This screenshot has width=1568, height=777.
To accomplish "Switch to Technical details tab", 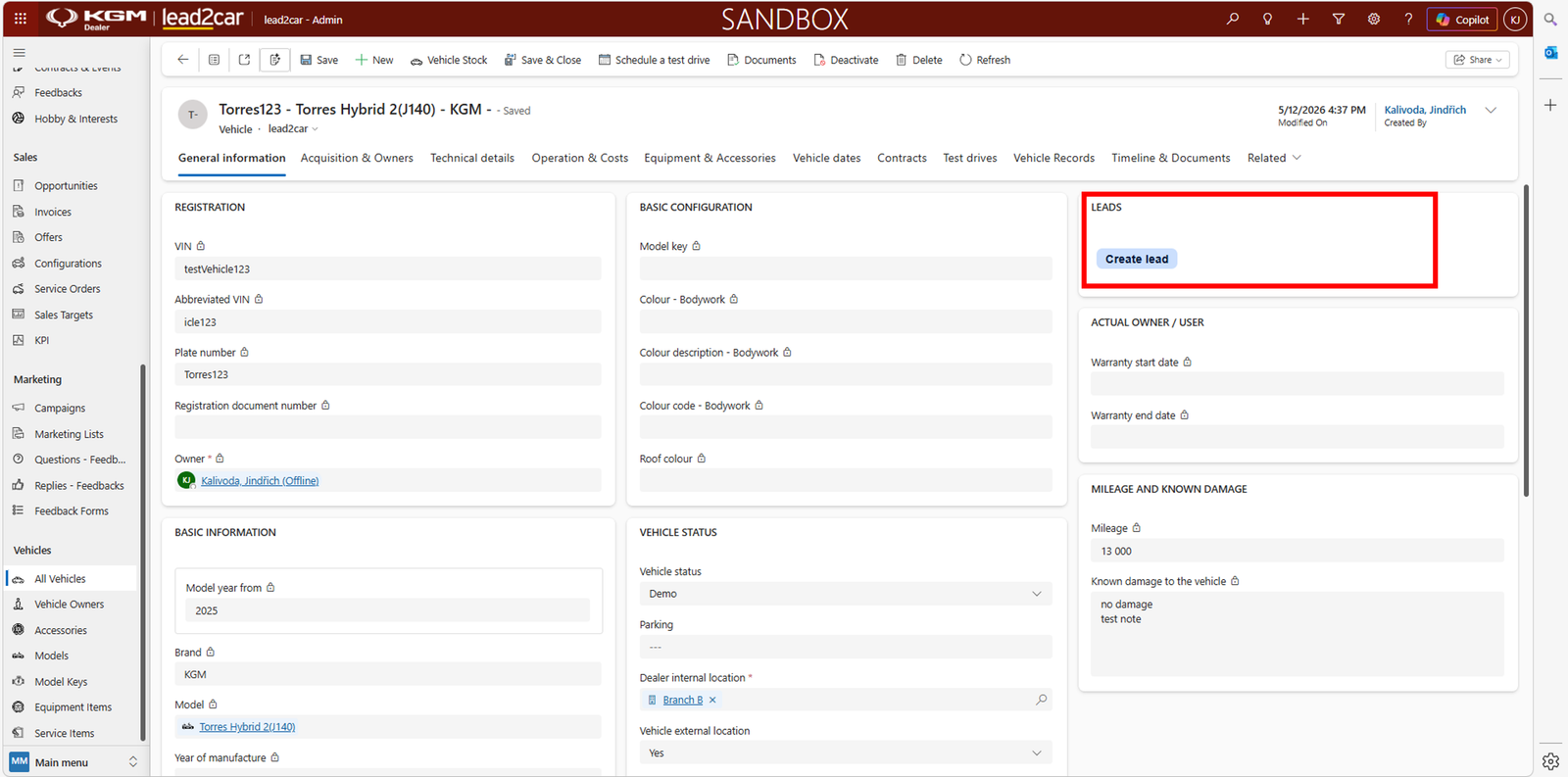I will [x=472, y=158].
